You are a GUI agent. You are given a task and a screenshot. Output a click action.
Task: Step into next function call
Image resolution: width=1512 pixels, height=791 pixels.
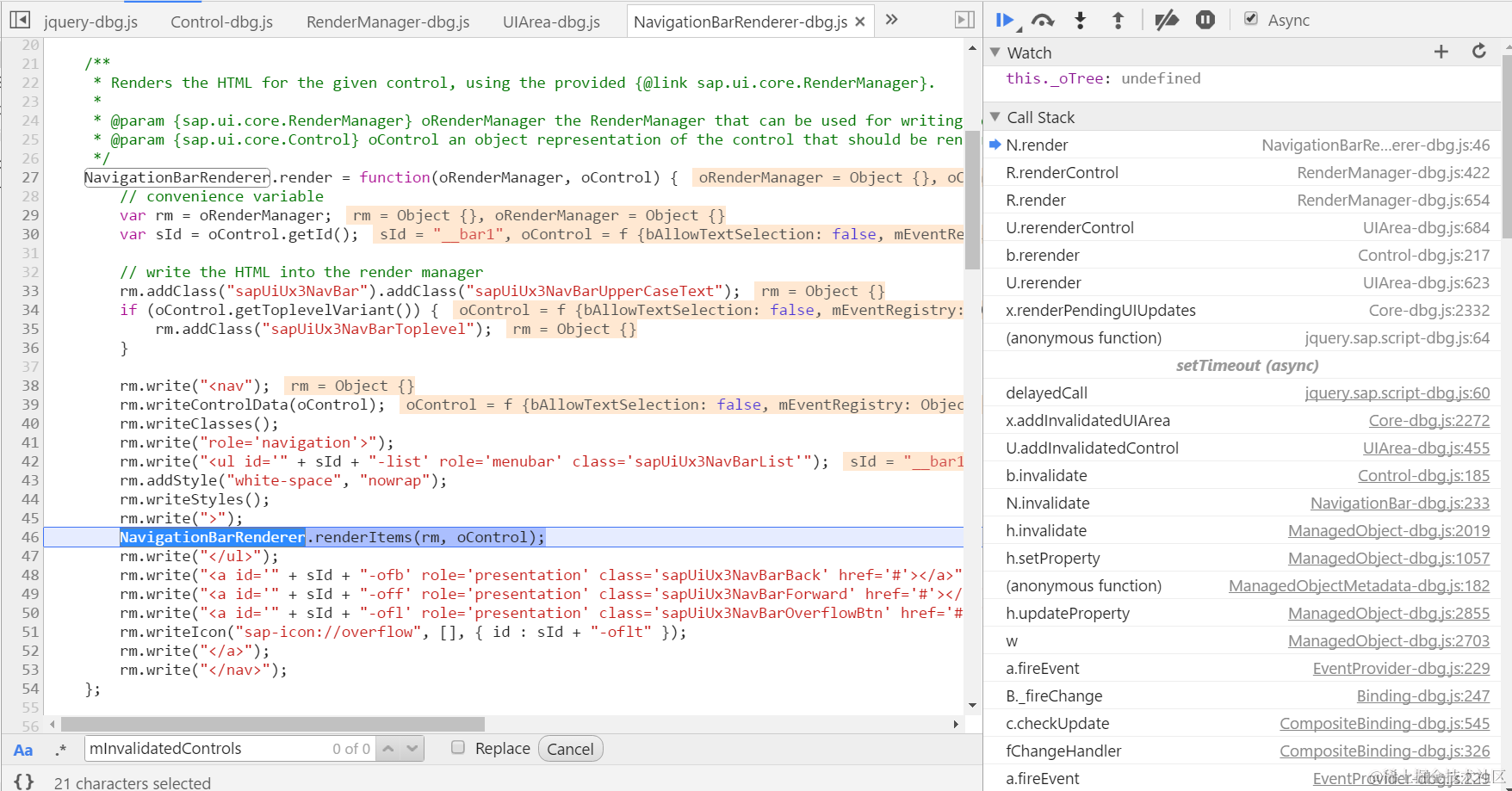[1081, 20]
